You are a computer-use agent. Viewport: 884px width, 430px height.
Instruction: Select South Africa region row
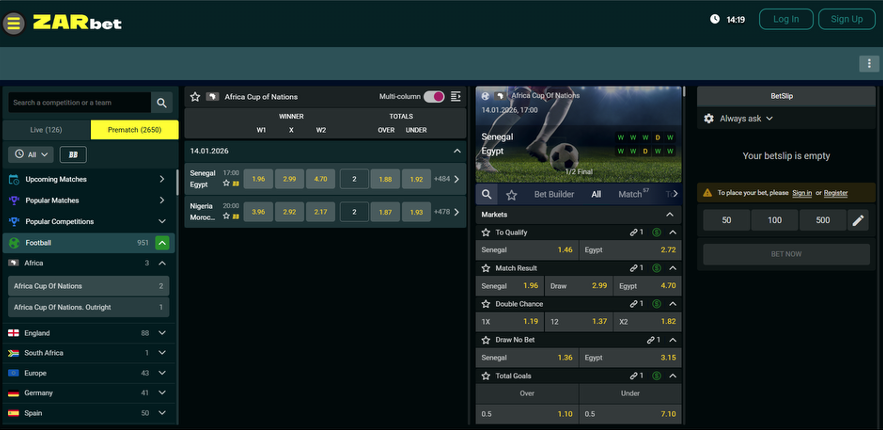89,353
